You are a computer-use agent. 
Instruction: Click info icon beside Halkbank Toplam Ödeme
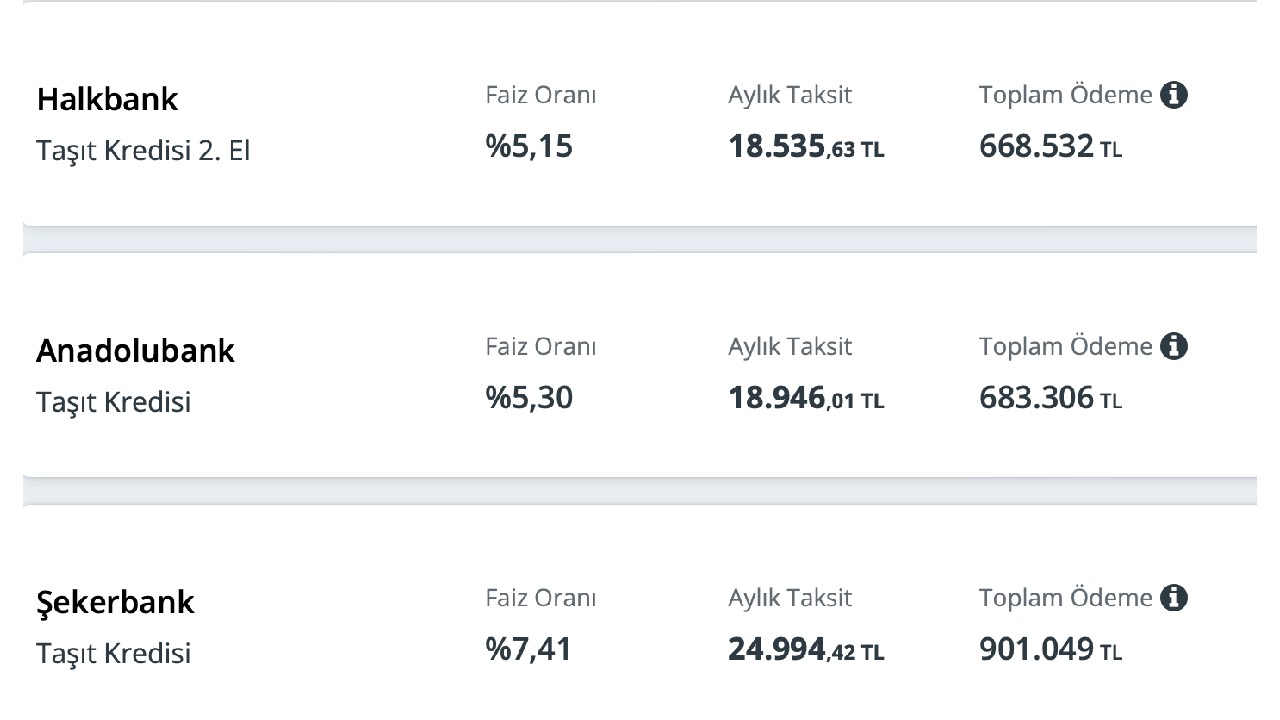[1174, 95]
